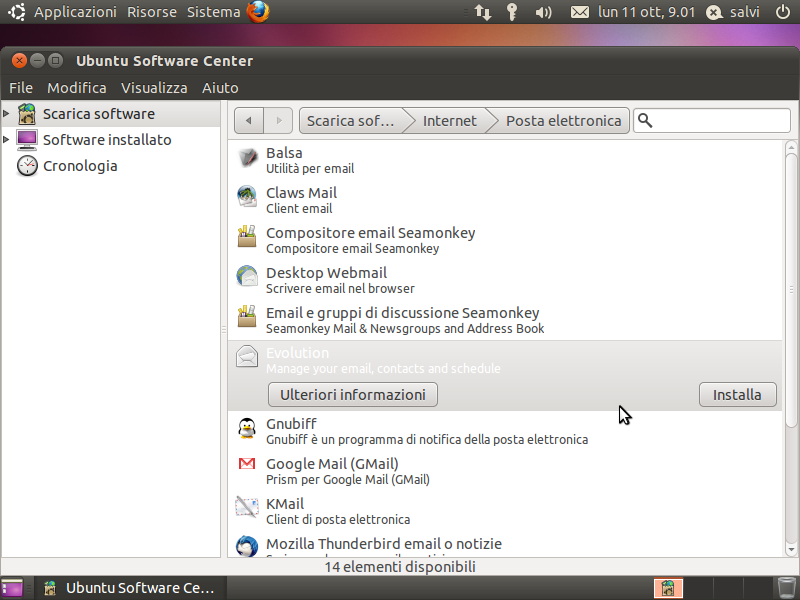The width and height of the screenshot is (800, 600).
Task: Select the Gnubiff list entry
Action: point(505,431)
